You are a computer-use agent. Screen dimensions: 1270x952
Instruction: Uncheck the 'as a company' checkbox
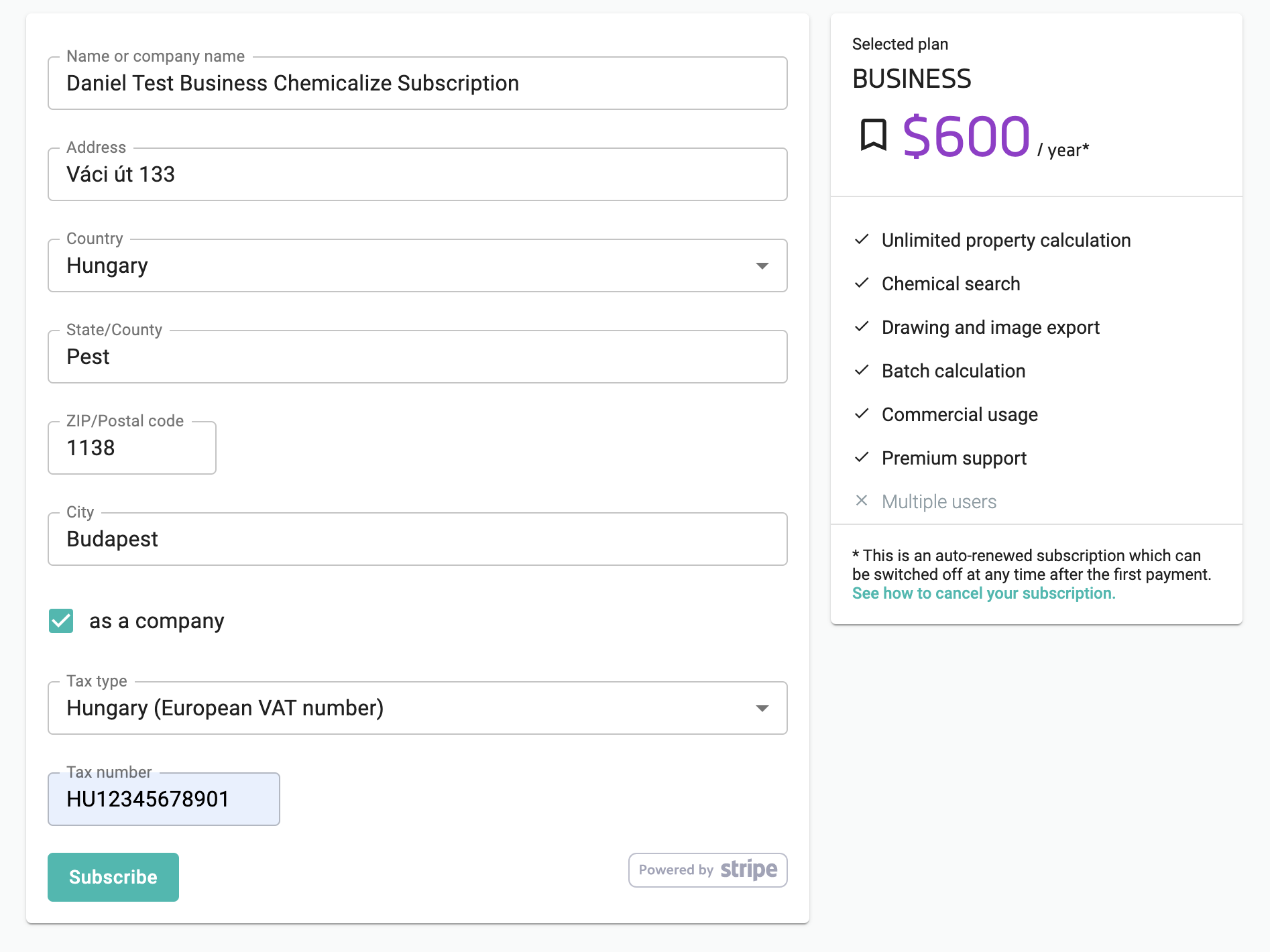(61, 621)
